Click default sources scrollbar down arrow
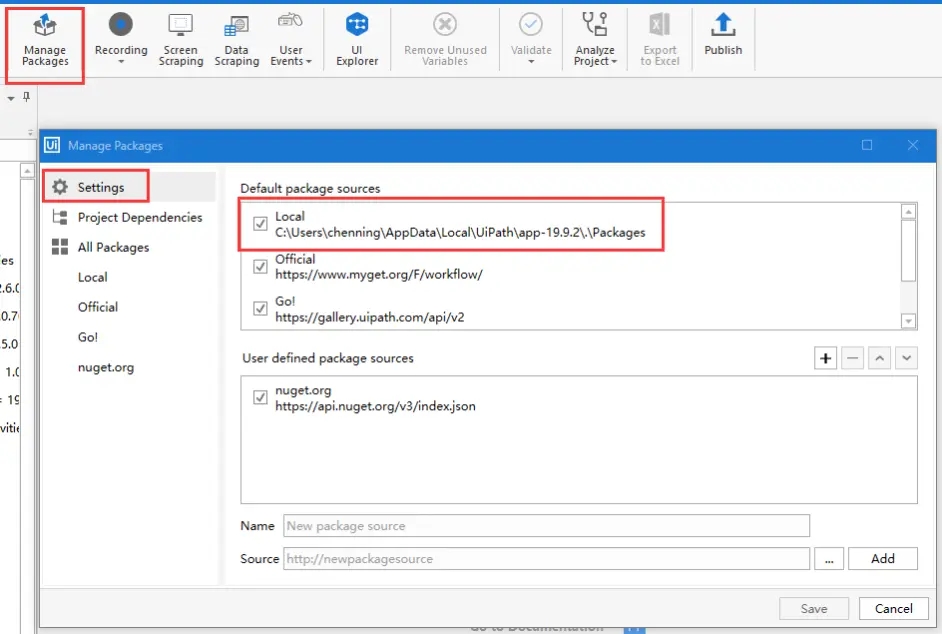942x634 pixels. click(908, 322)
